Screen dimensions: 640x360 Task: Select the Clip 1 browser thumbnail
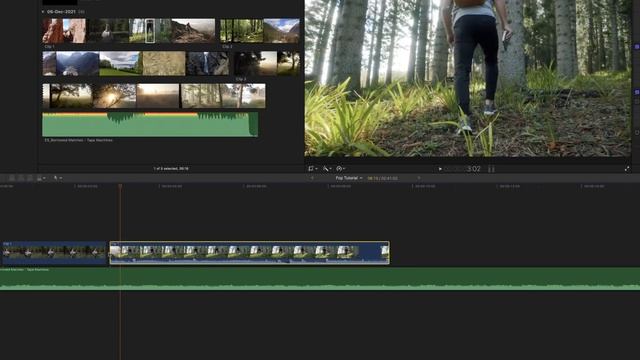point(129,31)
